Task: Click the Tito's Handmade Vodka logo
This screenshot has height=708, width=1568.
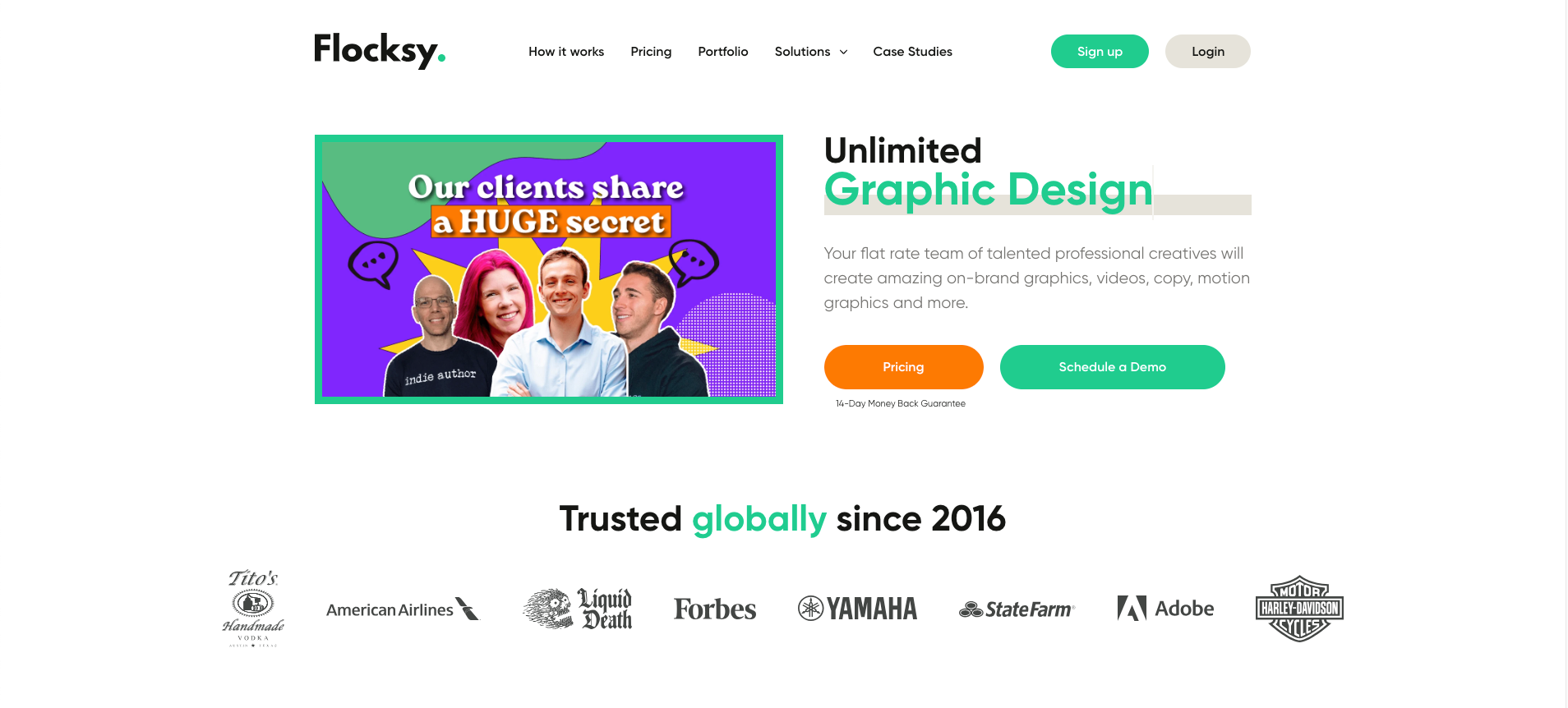Action: [x=253, y=609]
